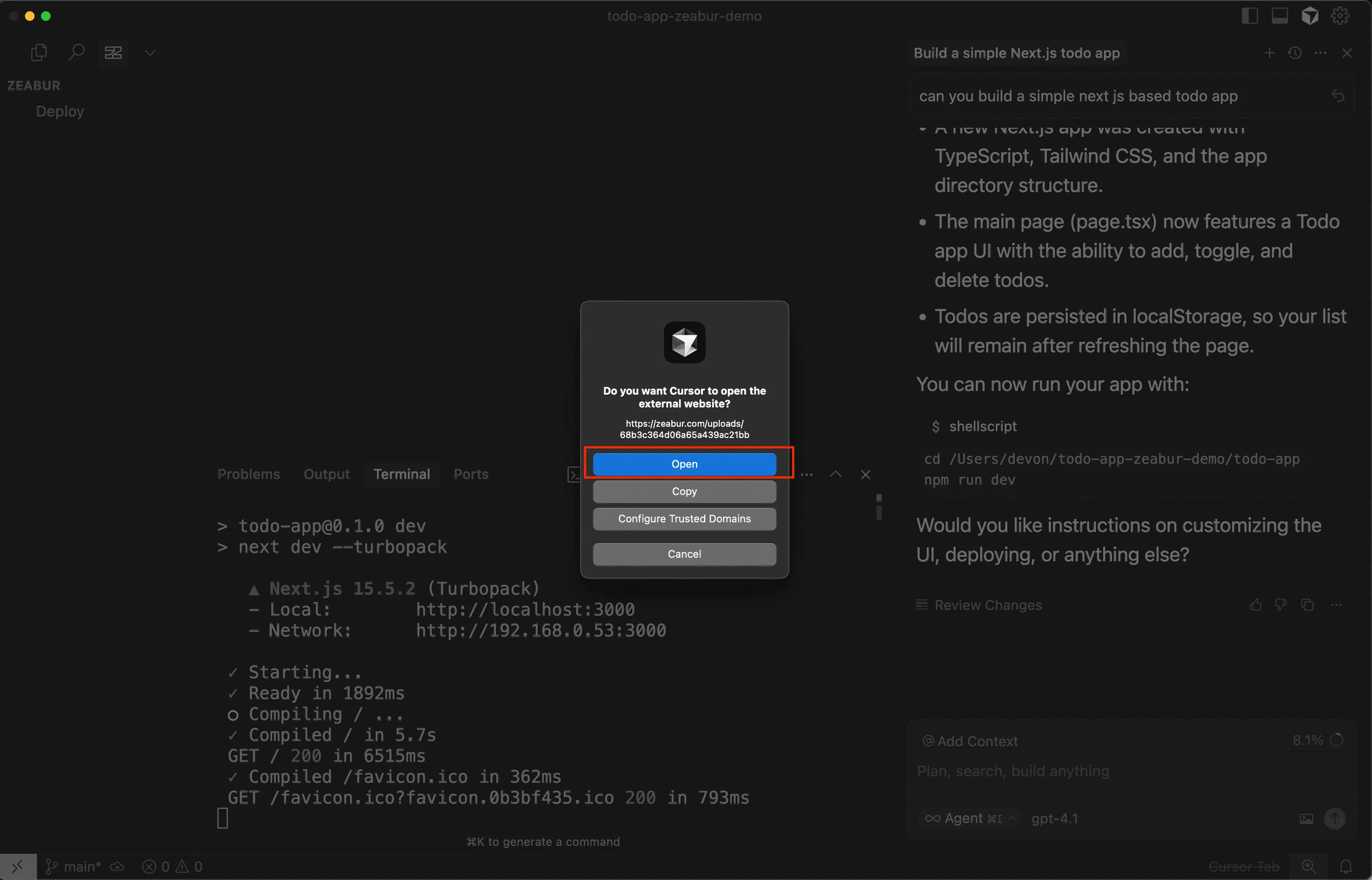
Task: Open the Agent mode dropdown
Action: click(970, 818)
